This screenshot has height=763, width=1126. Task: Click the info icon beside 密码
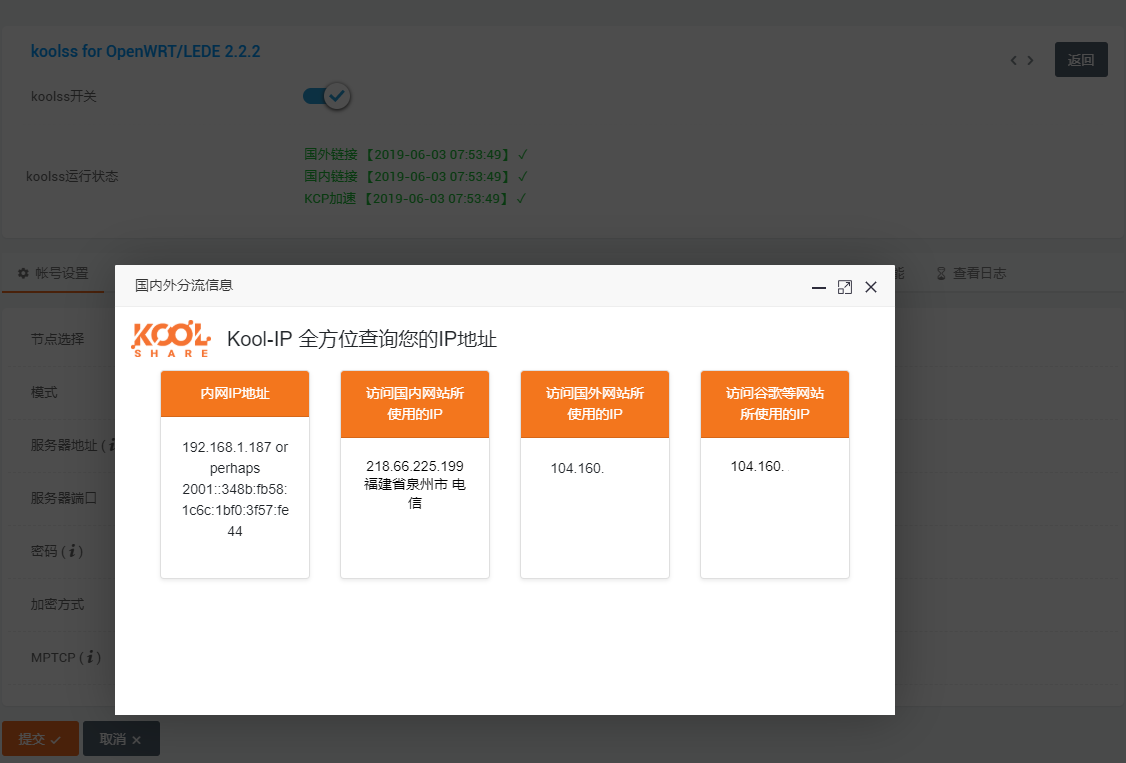click(x=72, y=551)
